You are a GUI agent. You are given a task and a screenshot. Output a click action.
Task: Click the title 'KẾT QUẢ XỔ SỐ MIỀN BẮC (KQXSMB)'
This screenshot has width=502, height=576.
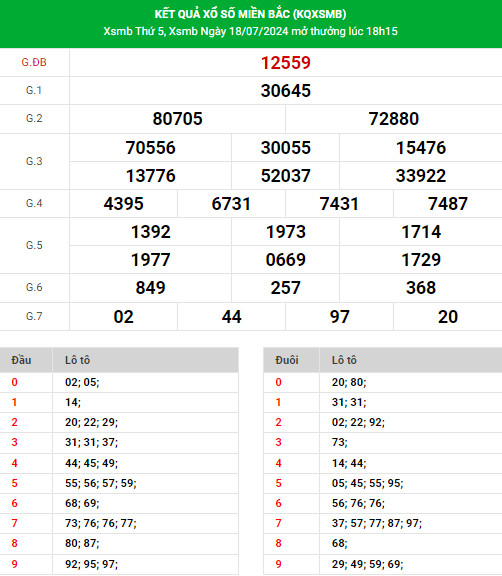point(250,14)
